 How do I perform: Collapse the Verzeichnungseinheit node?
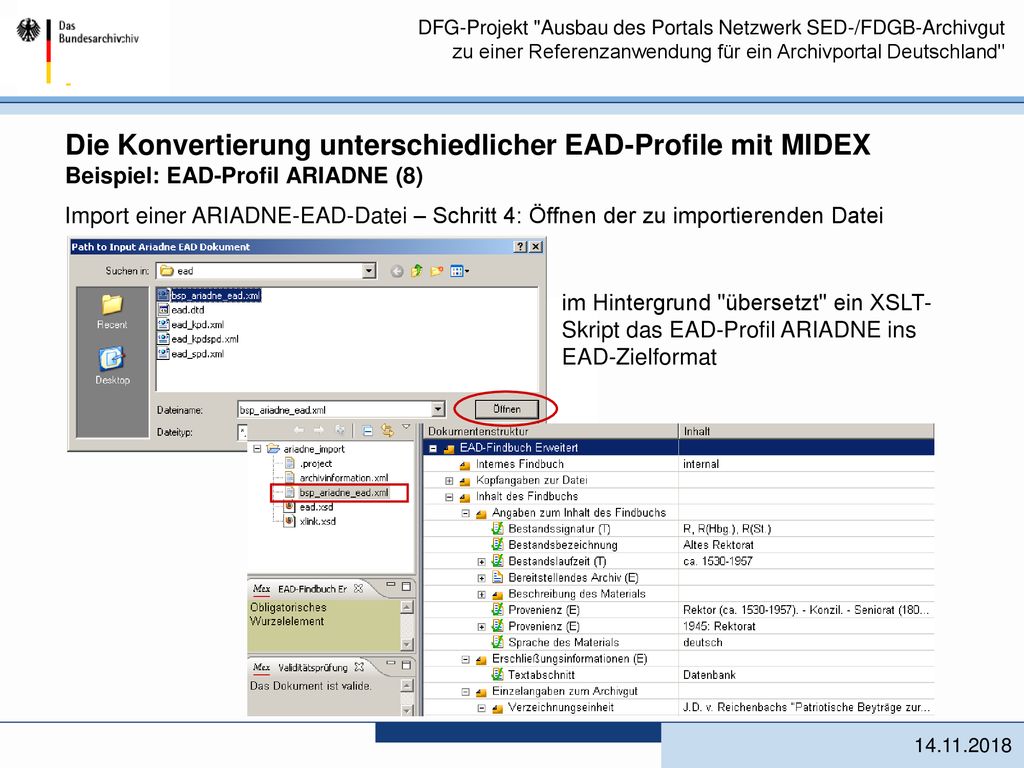coord(481,708)
